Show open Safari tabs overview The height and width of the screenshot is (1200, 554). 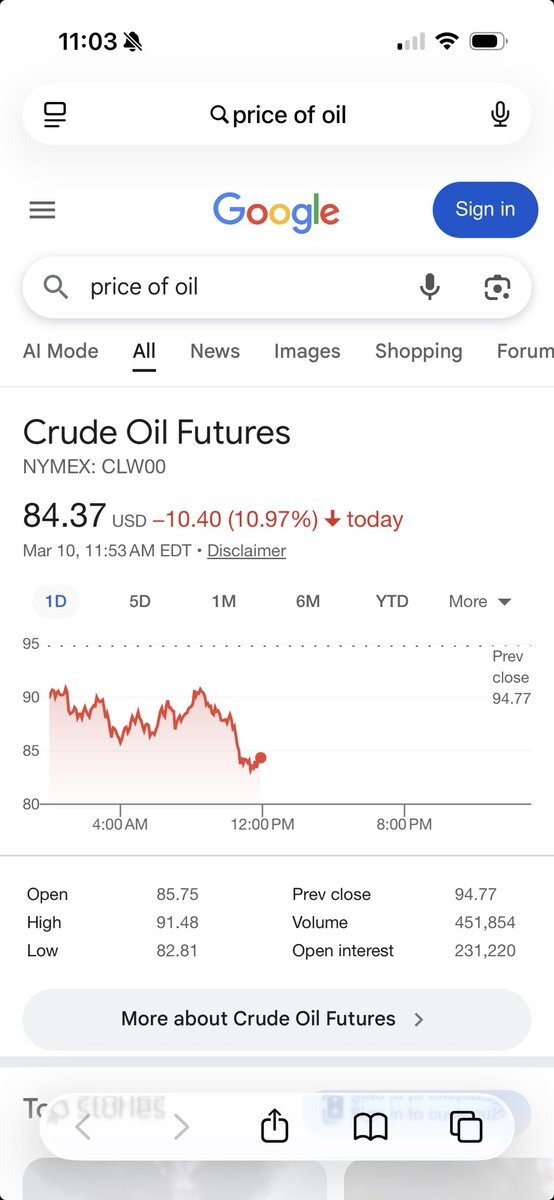(466, 1127)
